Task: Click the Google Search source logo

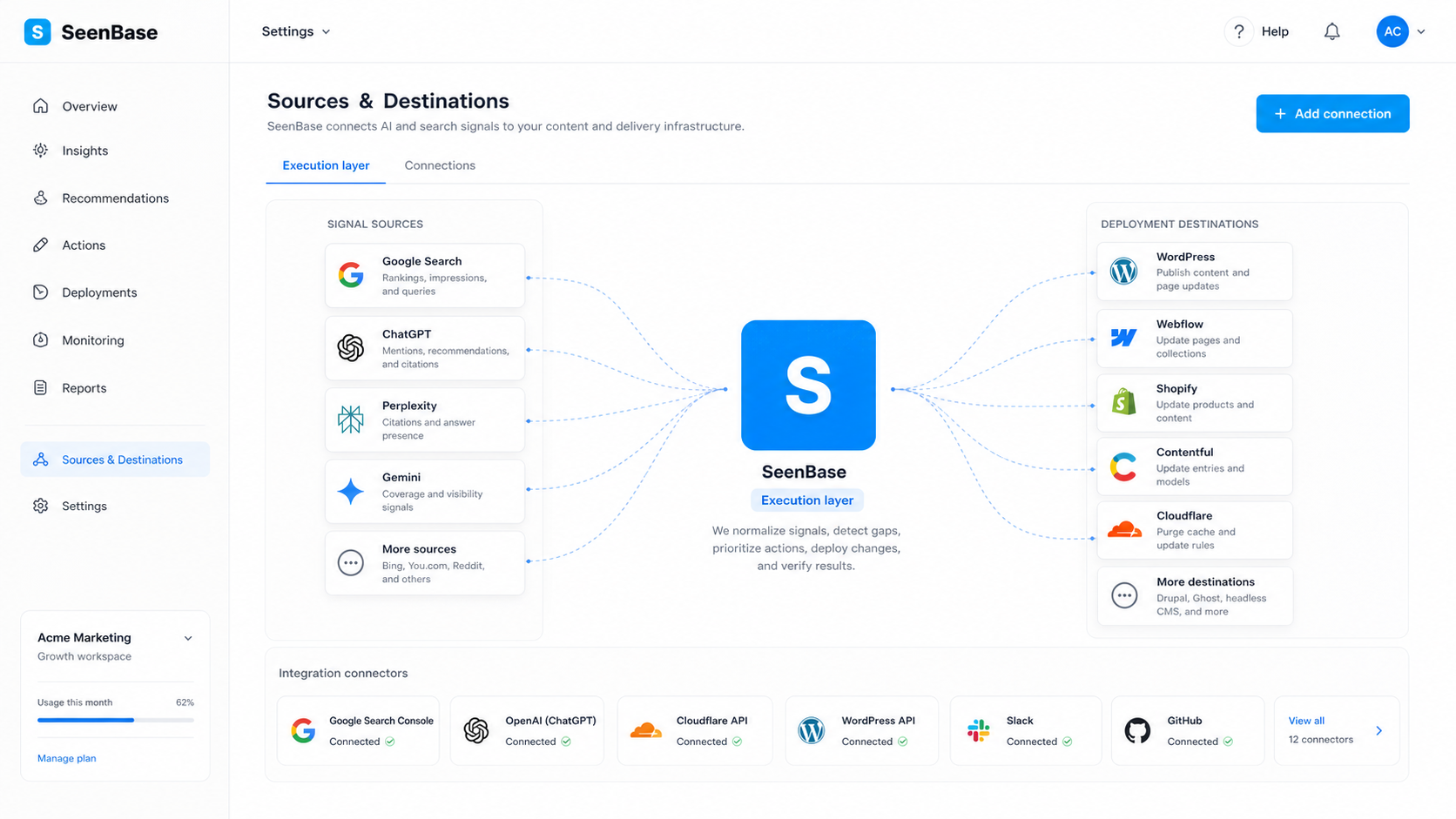Action: (x=351, y=275)
